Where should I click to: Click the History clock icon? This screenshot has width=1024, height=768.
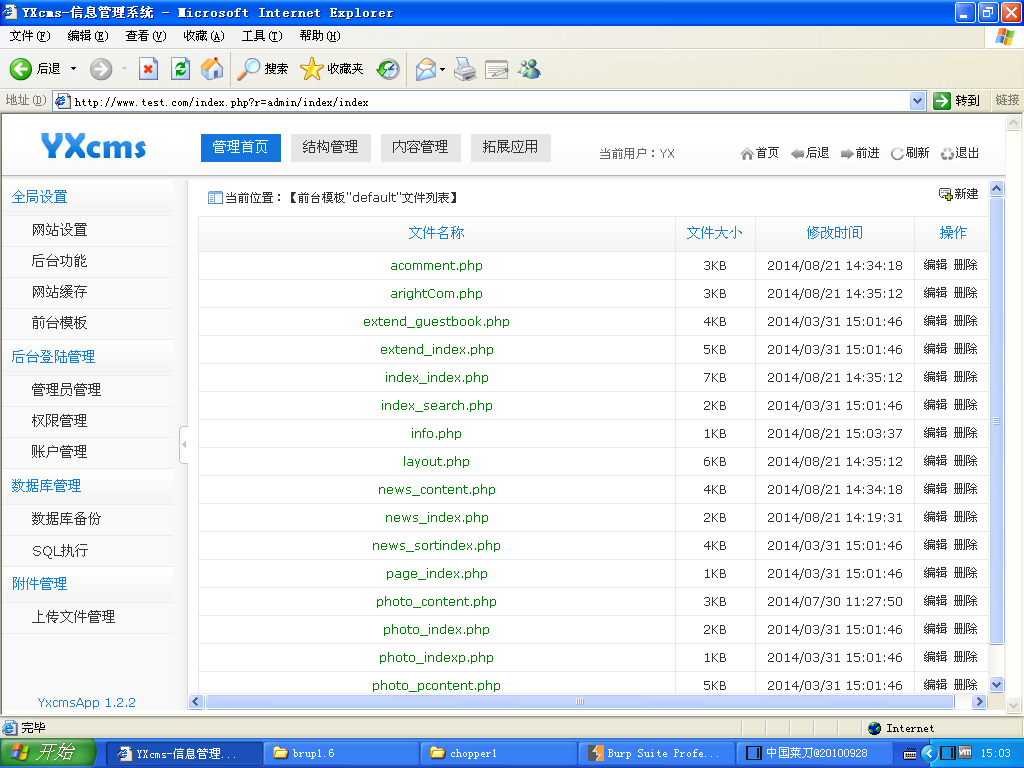pyautogui.click(x=388, y=69)
